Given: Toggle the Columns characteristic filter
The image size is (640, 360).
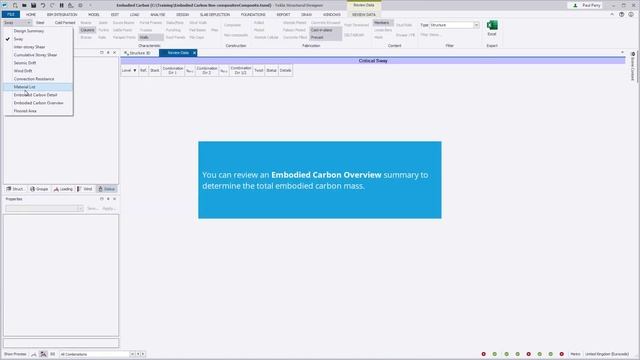Looking at the screenshot, I should pyautogui.click(x=87, y=30).
